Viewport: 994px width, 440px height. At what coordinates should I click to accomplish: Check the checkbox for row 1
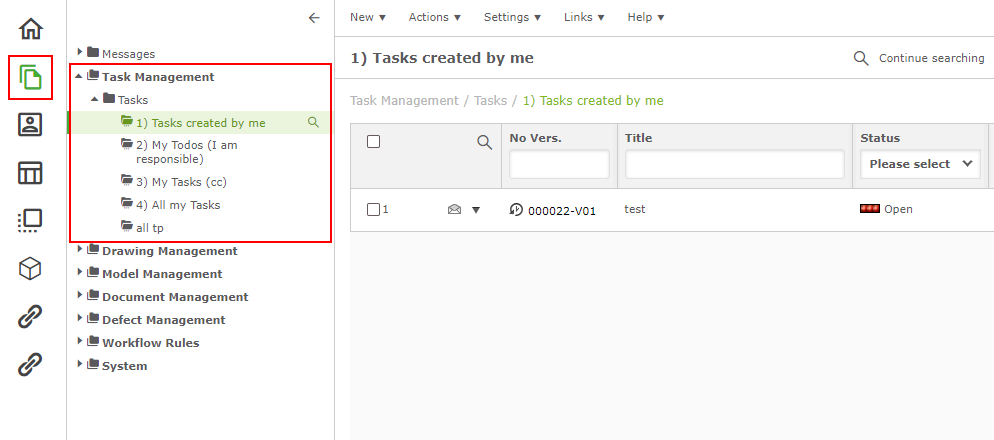pyautogui.click(x=374, y=210)
